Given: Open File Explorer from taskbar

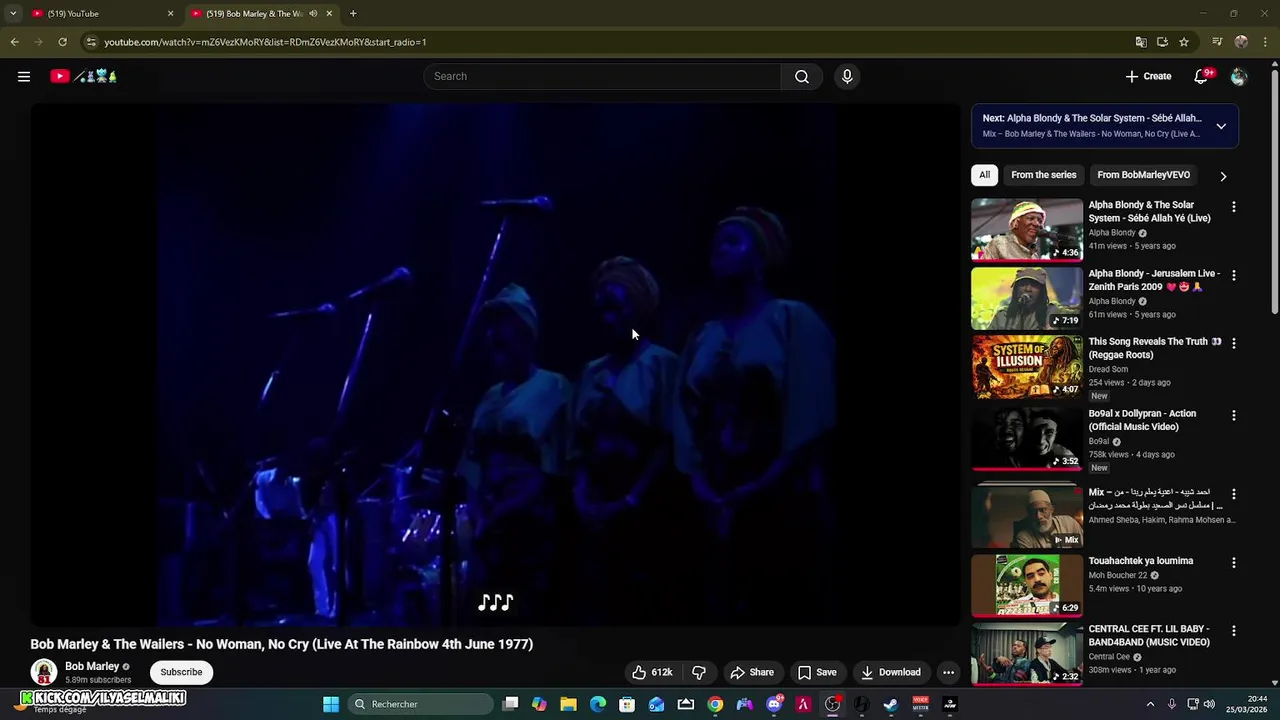Looking at the screenshot, I should [x=568, y=704].
